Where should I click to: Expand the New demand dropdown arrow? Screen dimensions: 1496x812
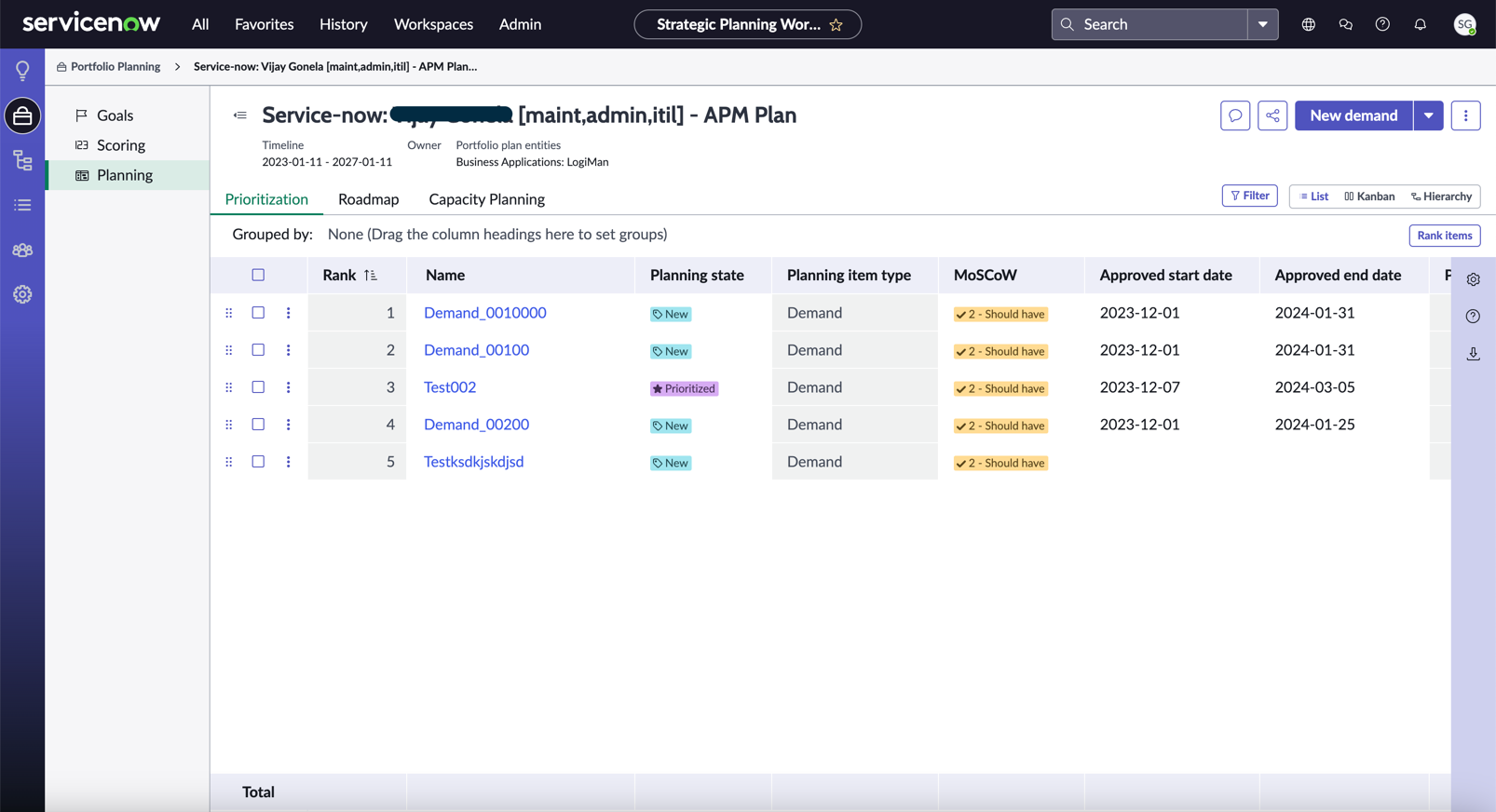pos(1428,115)
